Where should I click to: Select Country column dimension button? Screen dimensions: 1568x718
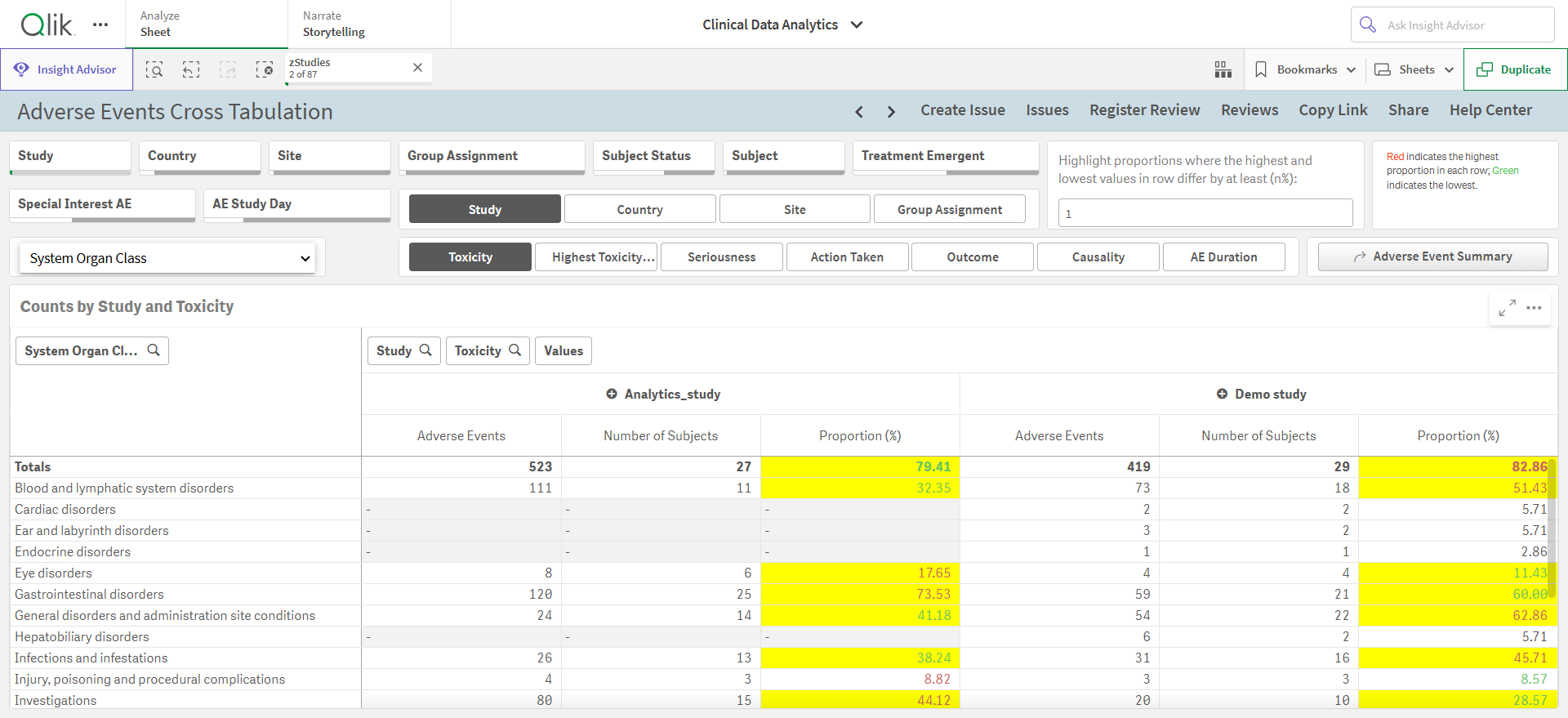(640, 209)
